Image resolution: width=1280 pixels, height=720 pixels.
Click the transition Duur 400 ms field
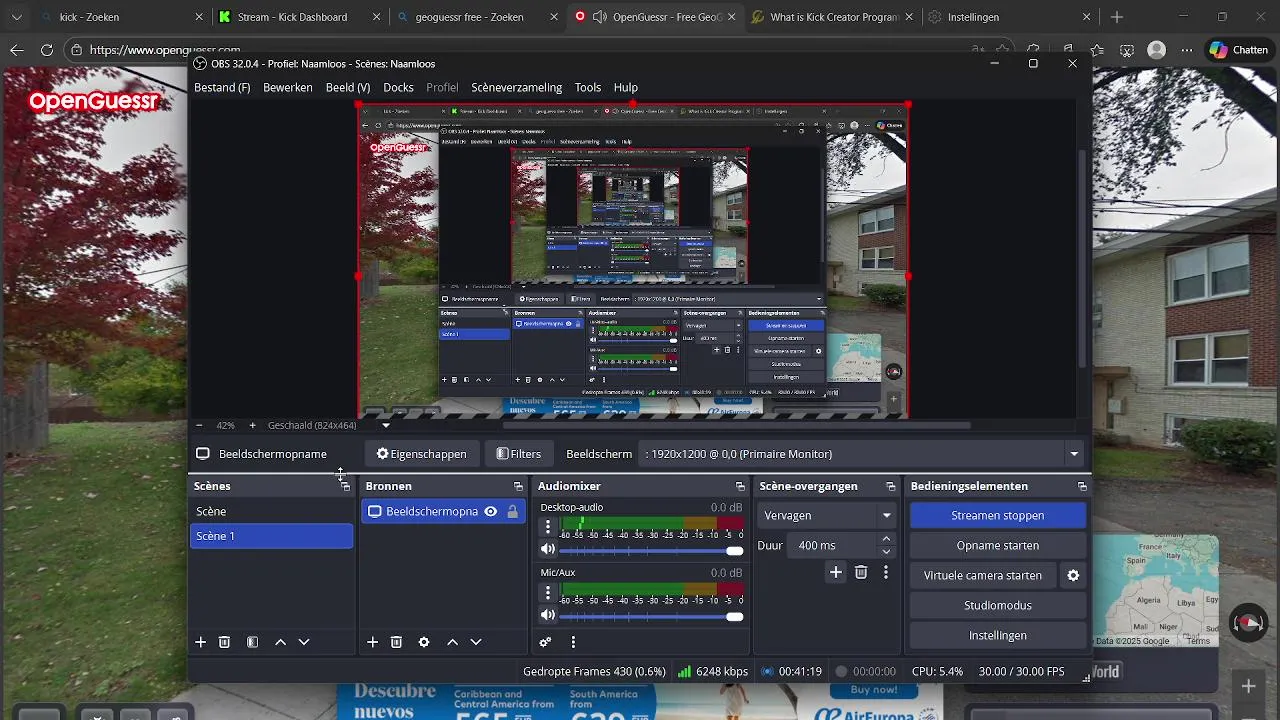pyautogui.click(x=830, y=545)
